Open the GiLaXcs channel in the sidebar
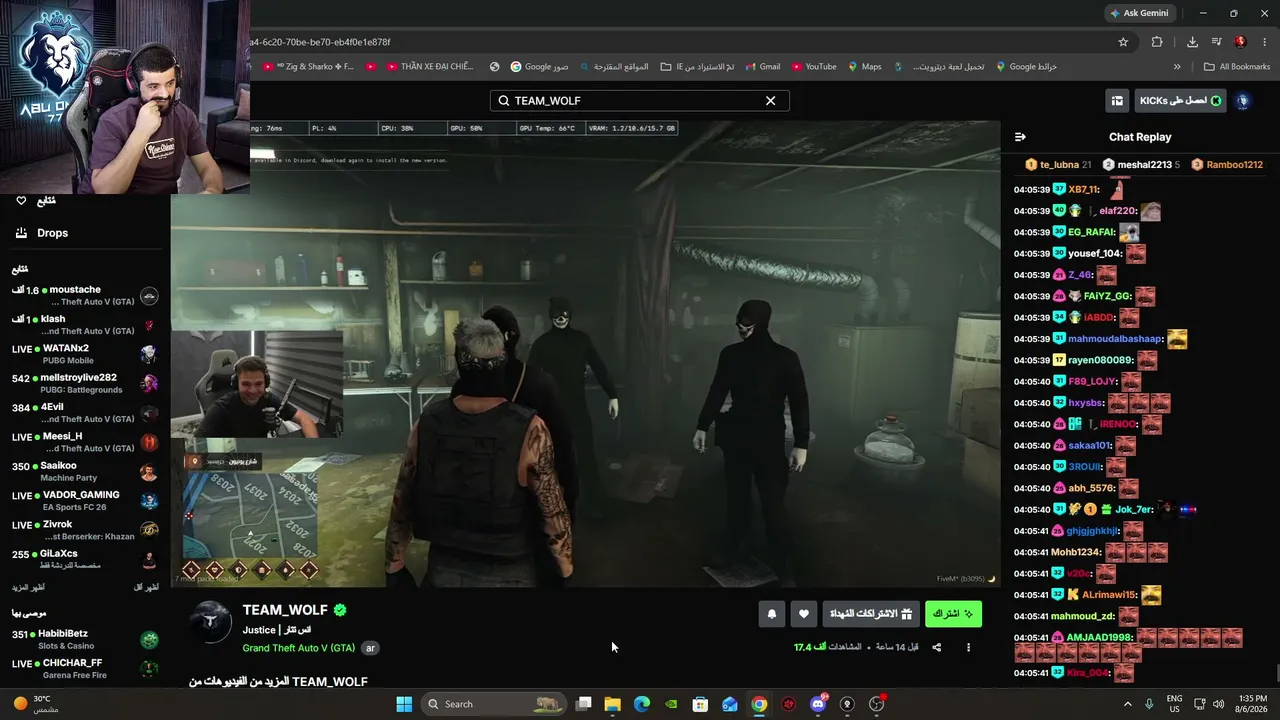1280x720 pixels. point(85,560)
